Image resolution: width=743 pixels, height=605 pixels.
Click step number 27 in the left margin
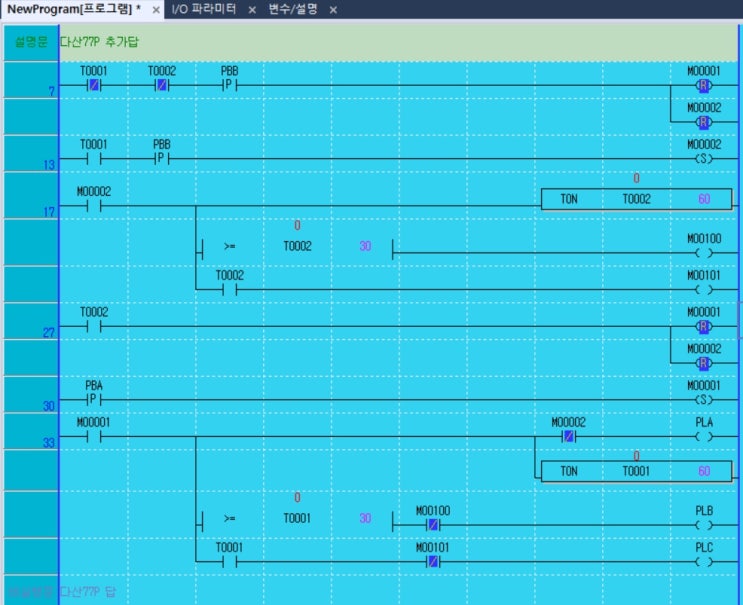pos(49,333)
